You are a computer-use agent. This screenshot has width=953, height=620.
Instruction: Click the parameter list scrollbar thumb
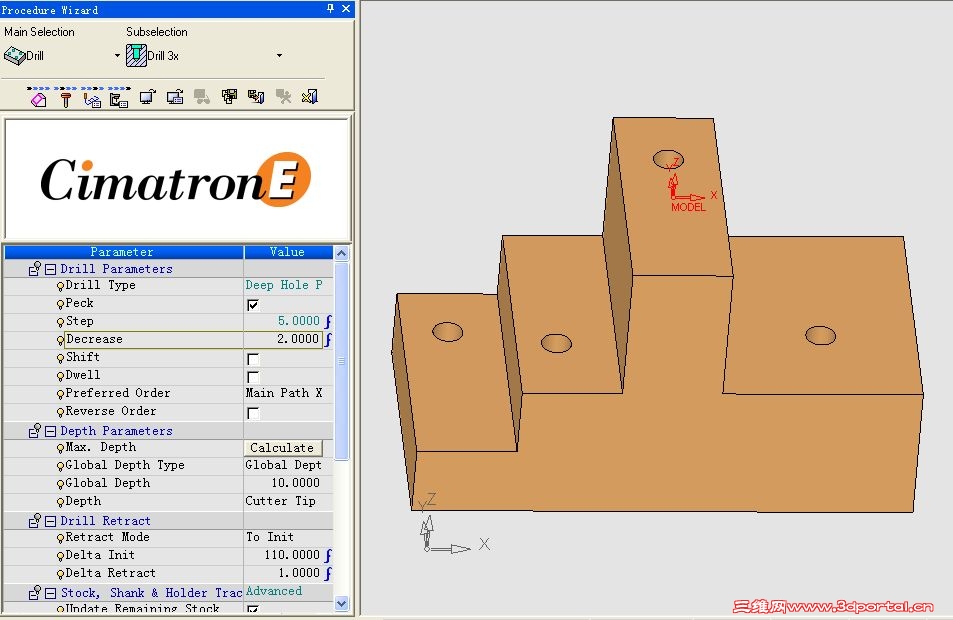tap(342, 361)
